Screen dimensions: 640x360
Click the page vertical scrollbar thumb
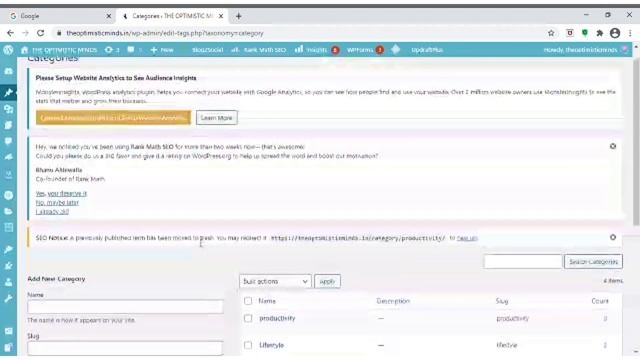[636, 142]
